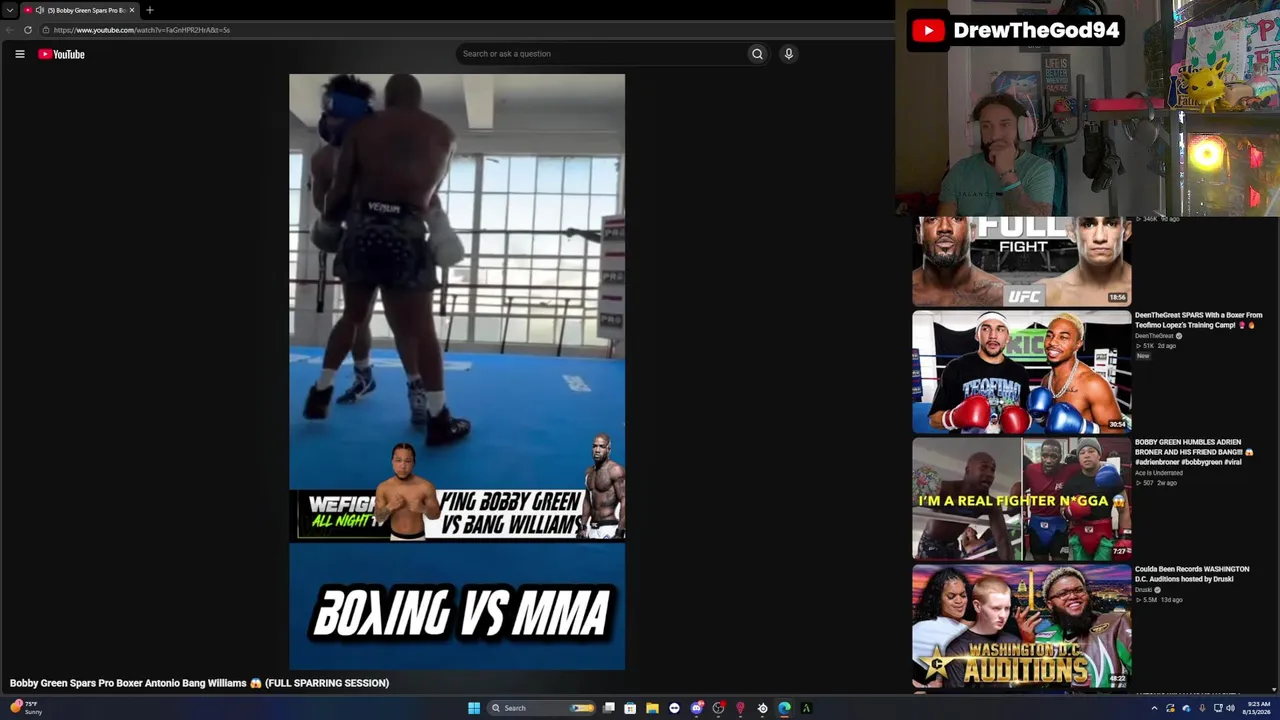This screenshot has height=720, width=1280.
Task: Open the sync status tray icon
Action: coord(1170,708)
